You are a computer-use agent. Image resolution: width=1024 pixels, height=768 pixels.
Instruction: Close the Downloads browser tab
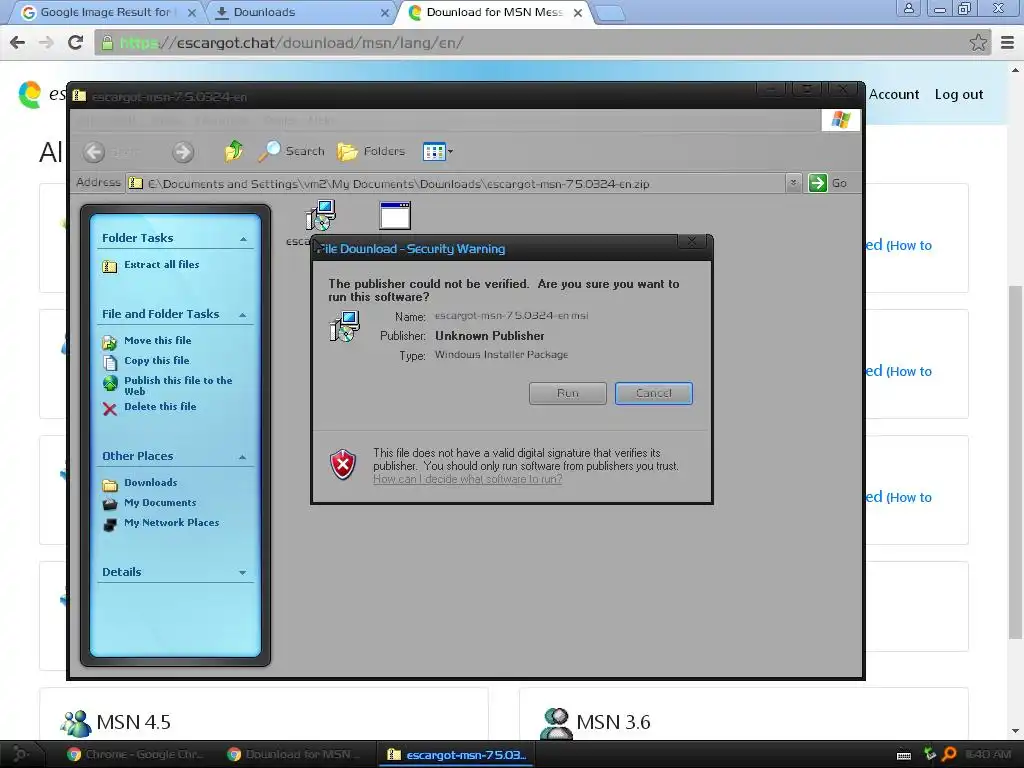point(385,13)
